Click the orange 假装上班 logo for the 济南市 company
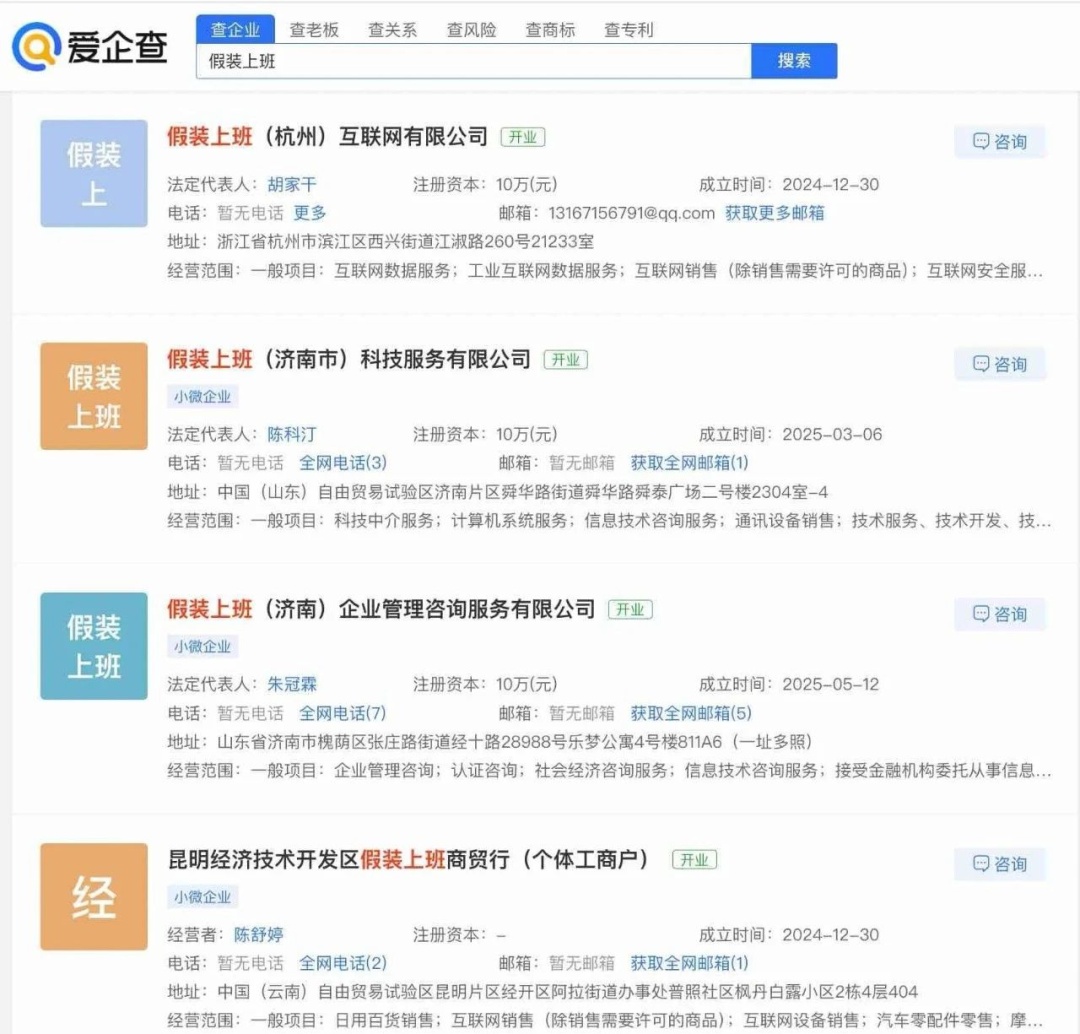1080x1034 pixels. pos(94,396)
